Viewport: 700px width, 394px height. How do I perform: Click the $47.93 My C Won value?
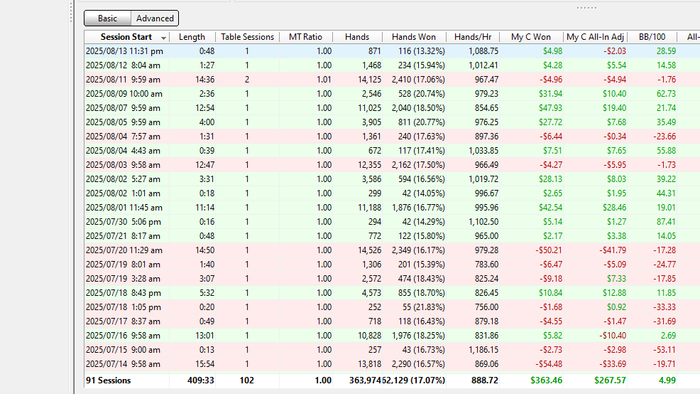point(550,108)
